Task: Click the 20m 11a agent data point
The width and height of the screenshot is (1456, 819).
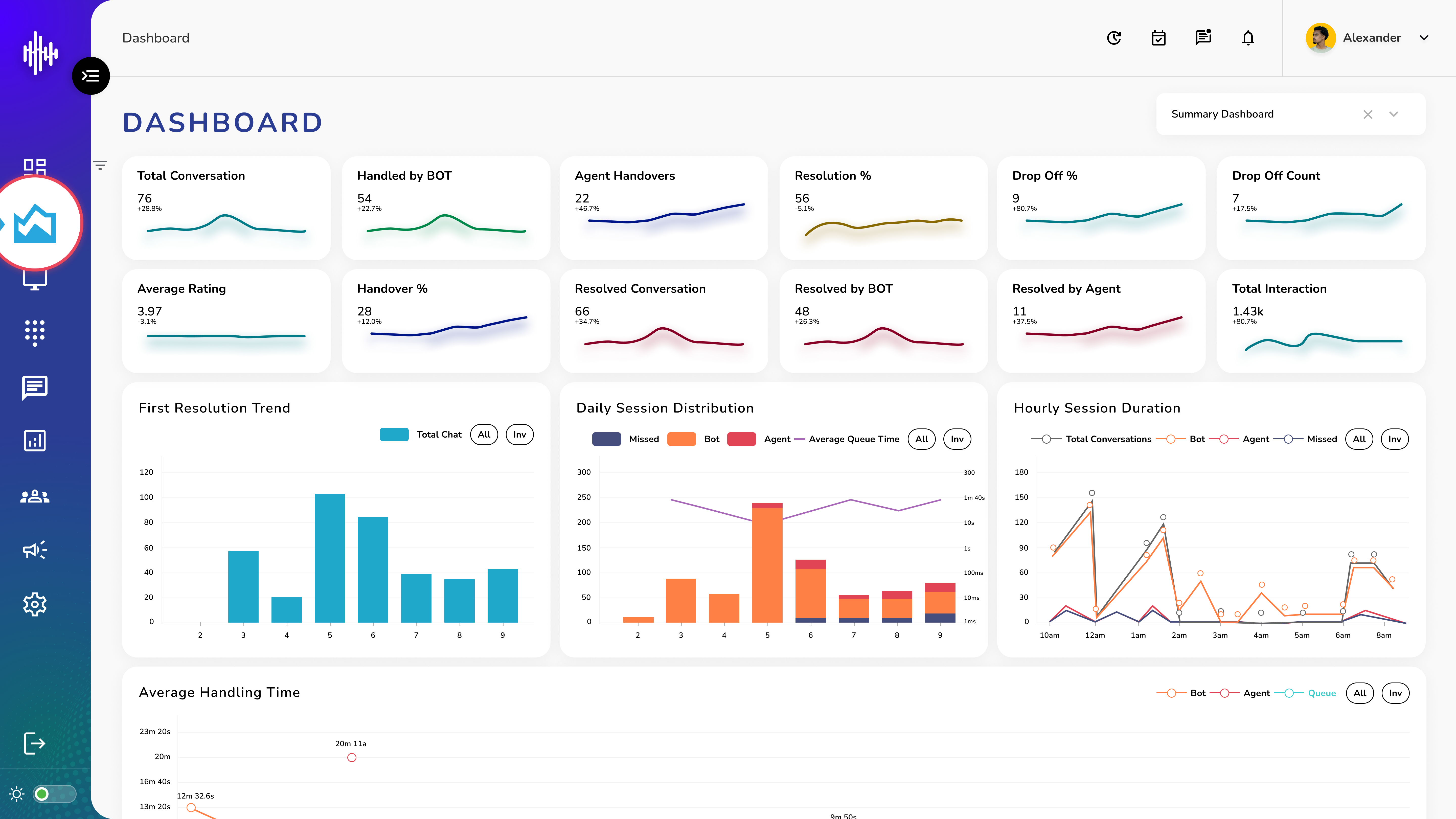Action: [352, 757]
